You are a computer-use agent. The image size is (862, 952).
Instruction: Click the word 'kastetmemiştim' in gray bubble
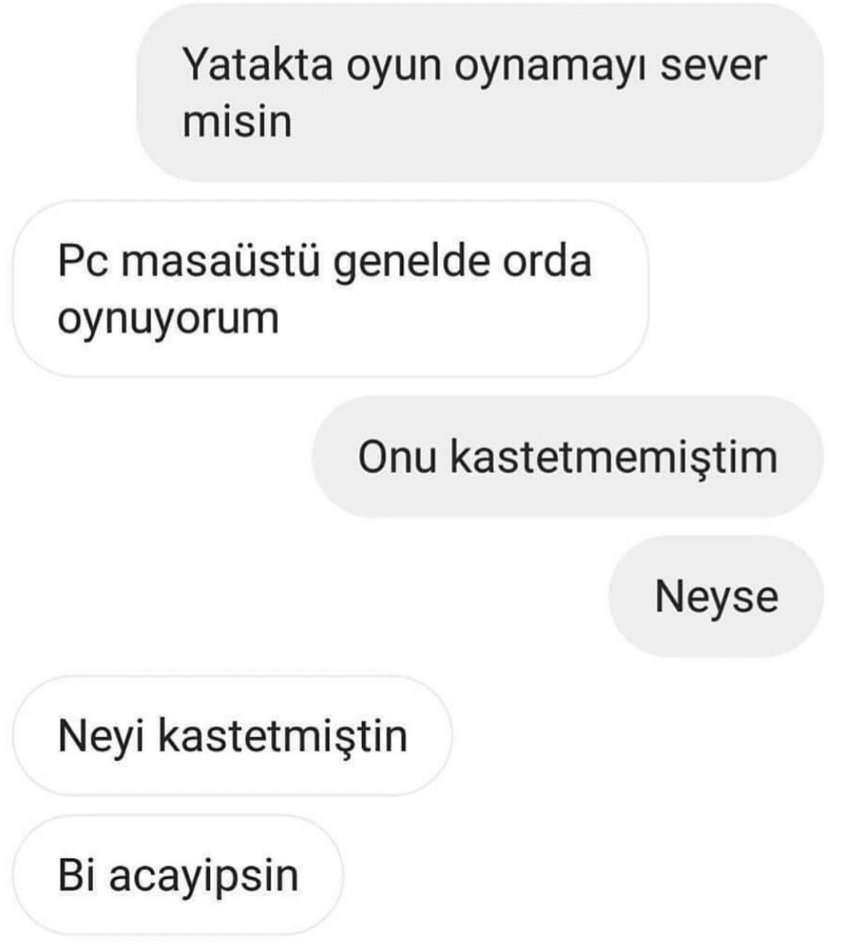point(613,458)
